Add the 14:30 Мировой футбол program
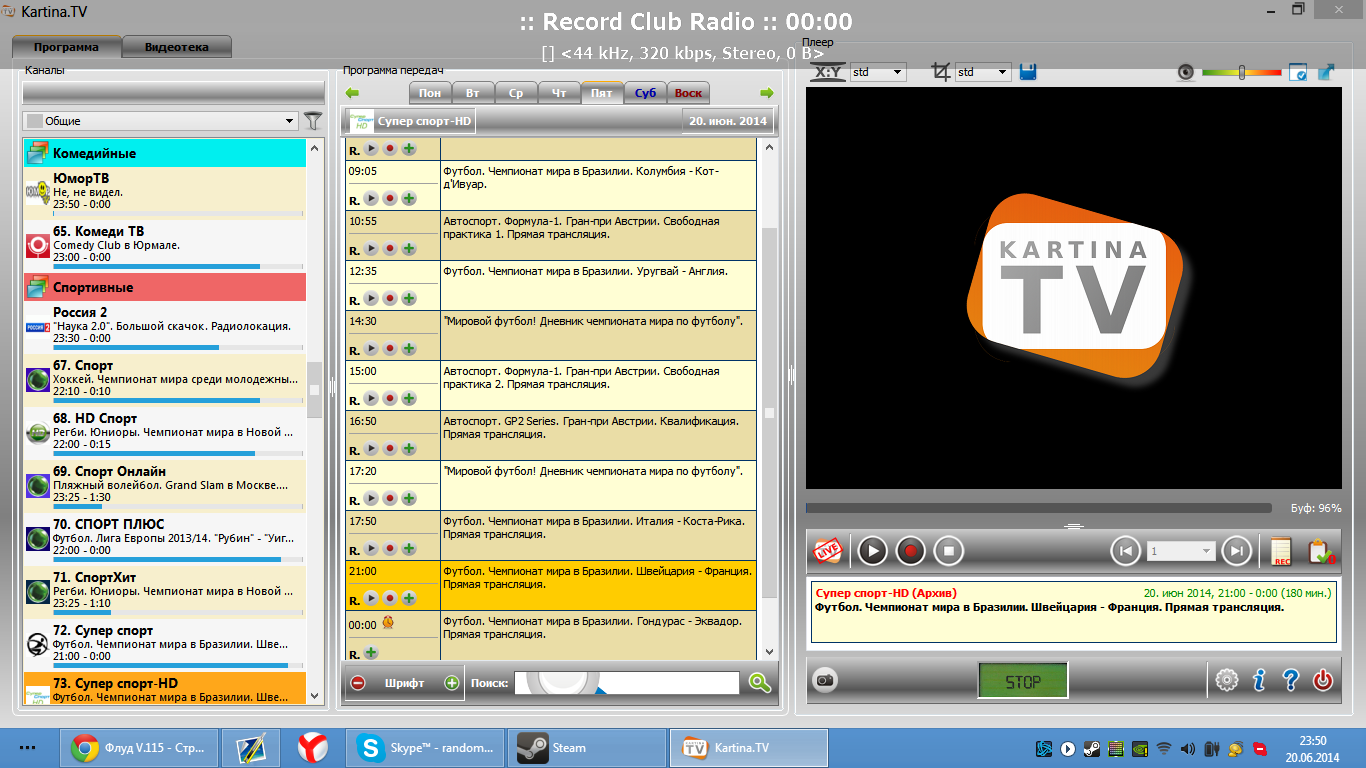The height and width of the screenshot is (768, 1366). [409, 348]
